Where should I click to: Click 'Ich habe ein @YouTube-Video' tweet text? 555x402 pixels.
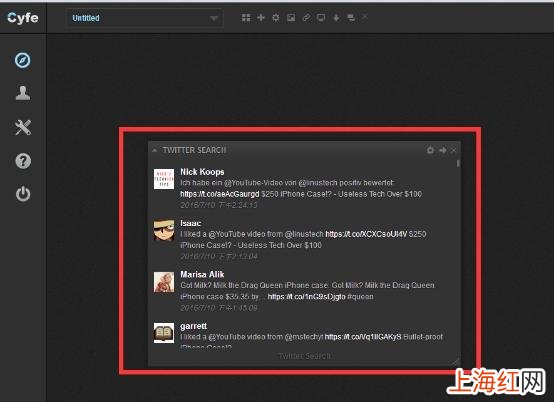pos(287,183)
